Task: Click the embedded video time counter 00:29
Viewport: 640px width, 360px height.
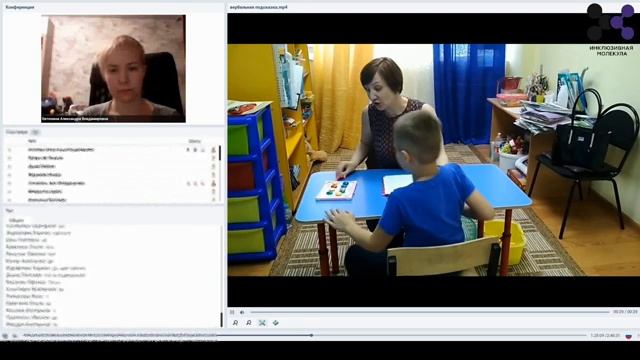Action: [618, 312]
